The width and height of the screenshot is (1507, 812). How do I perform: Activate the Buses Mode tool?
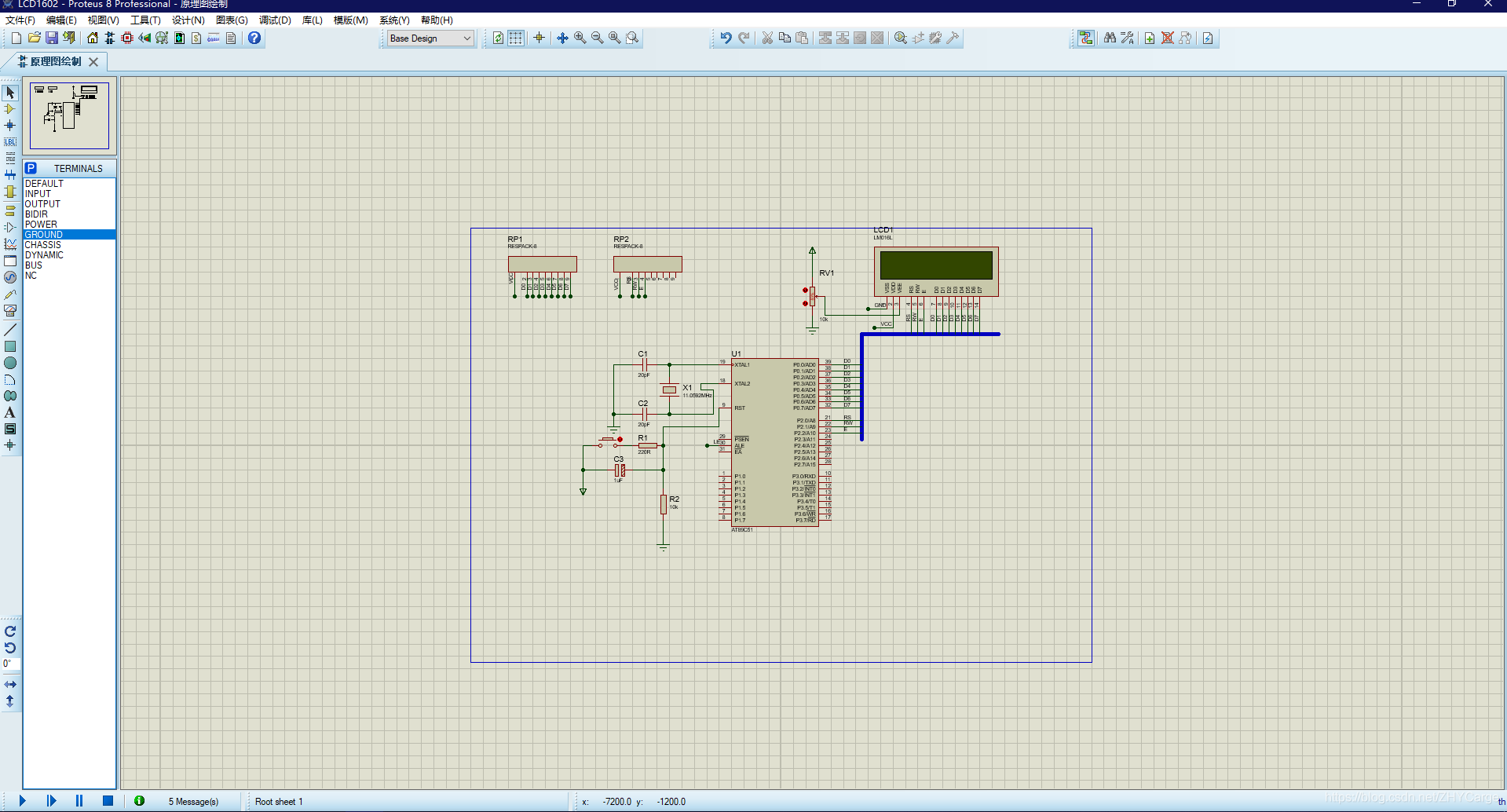[x=10, y=175]
